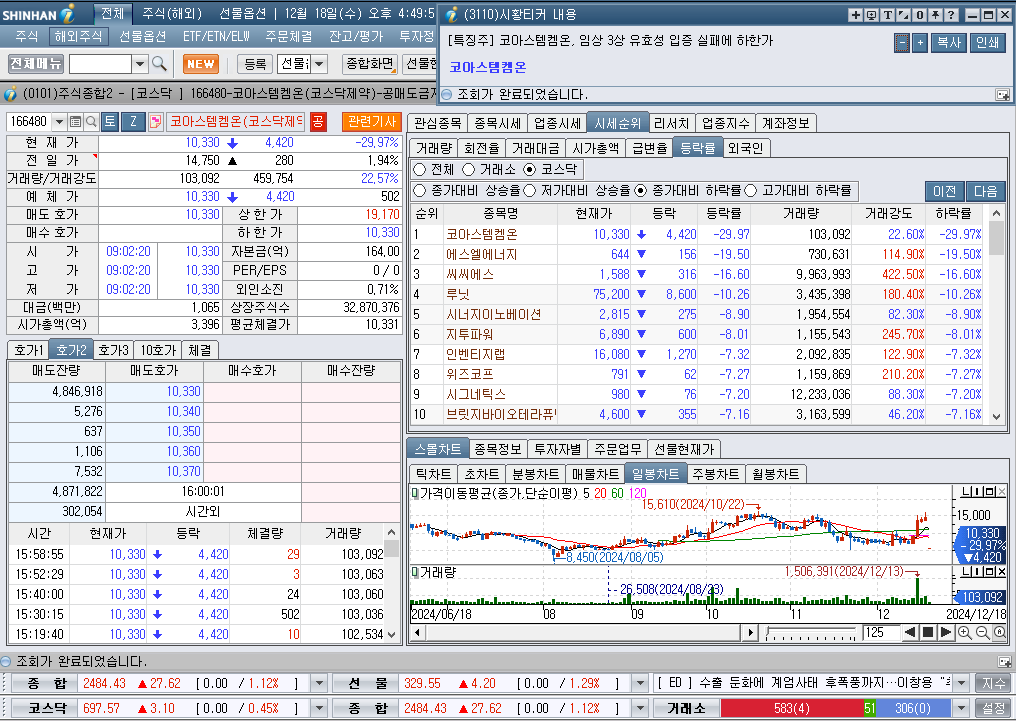1016x721 pixels.
Task: Open stock code 166480 dropdown arrow
Action: coord(60,121)
